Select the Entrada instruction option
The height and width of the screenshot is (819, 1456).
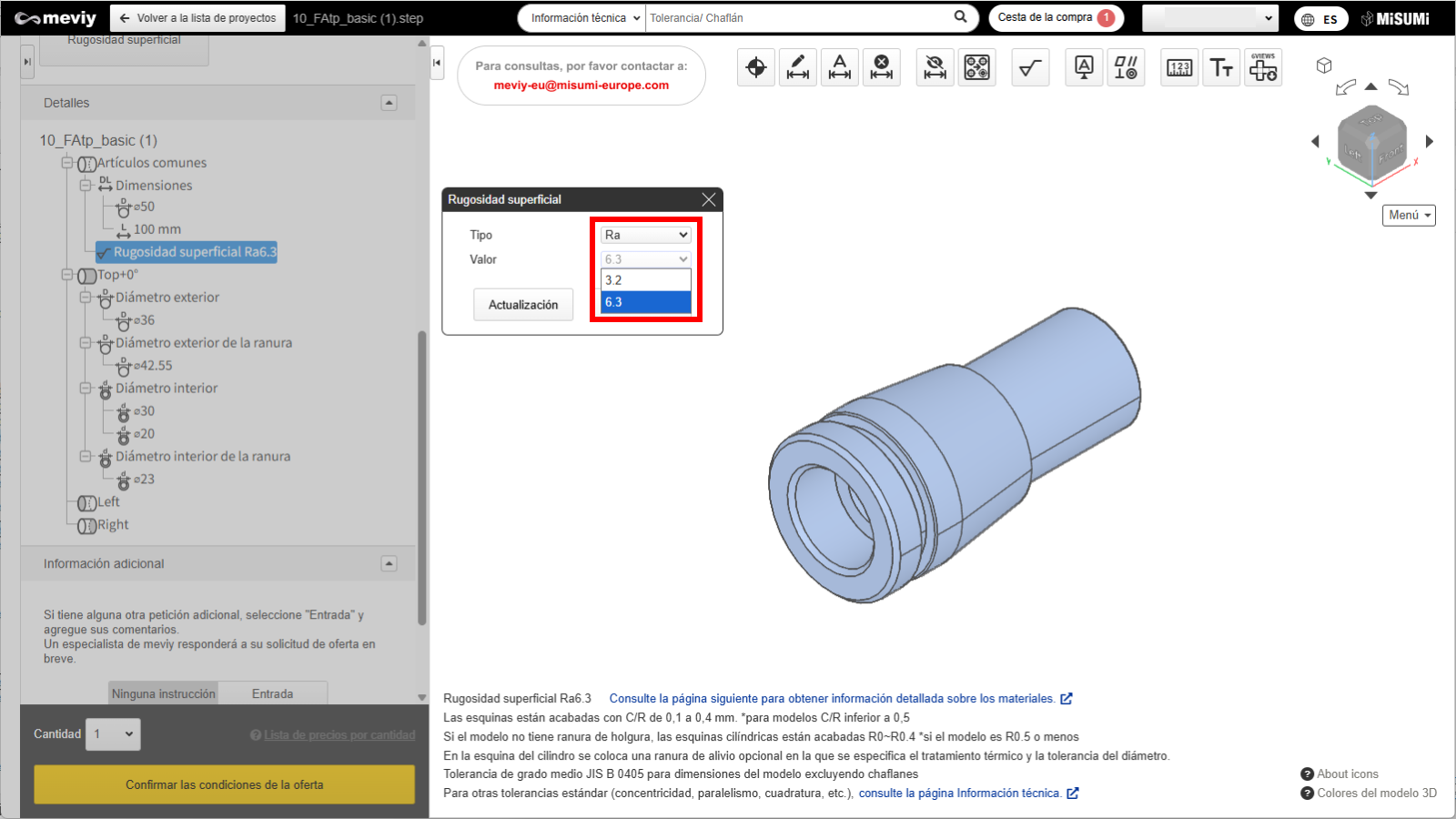272,693
